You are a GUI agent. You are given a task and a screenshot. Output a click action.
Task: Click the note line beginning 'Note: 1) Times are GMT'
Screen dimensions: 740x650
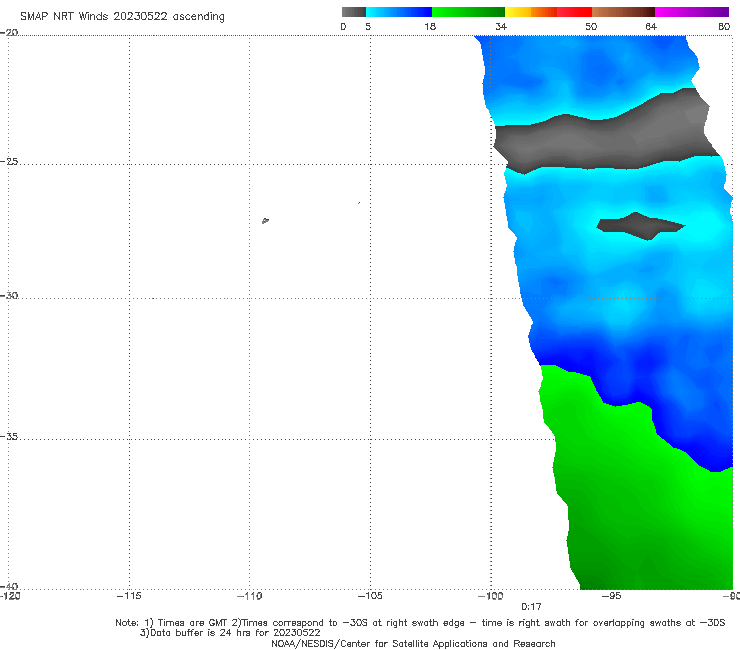[x=420, y=623]
